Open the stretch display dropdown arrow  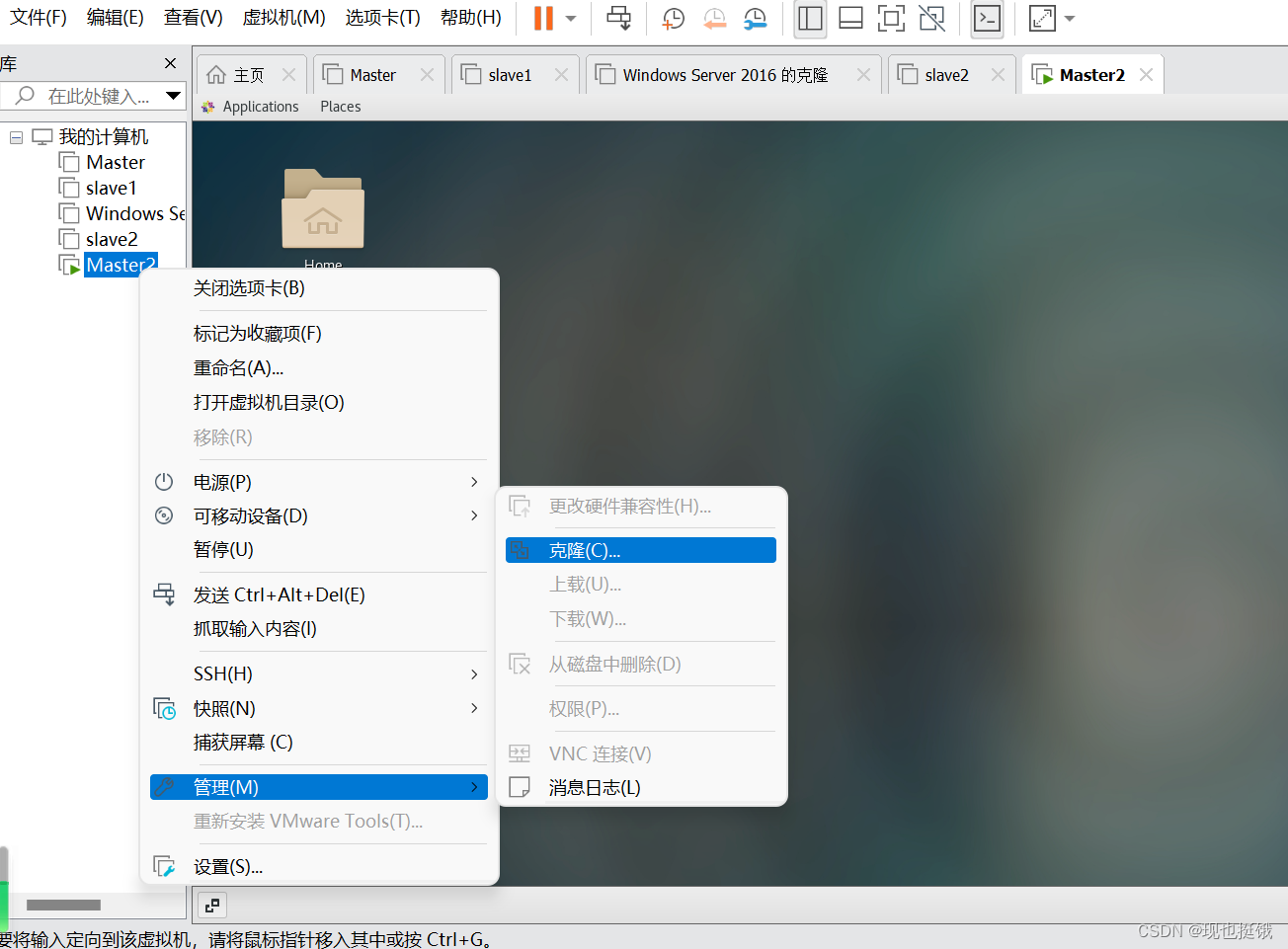1070,18
